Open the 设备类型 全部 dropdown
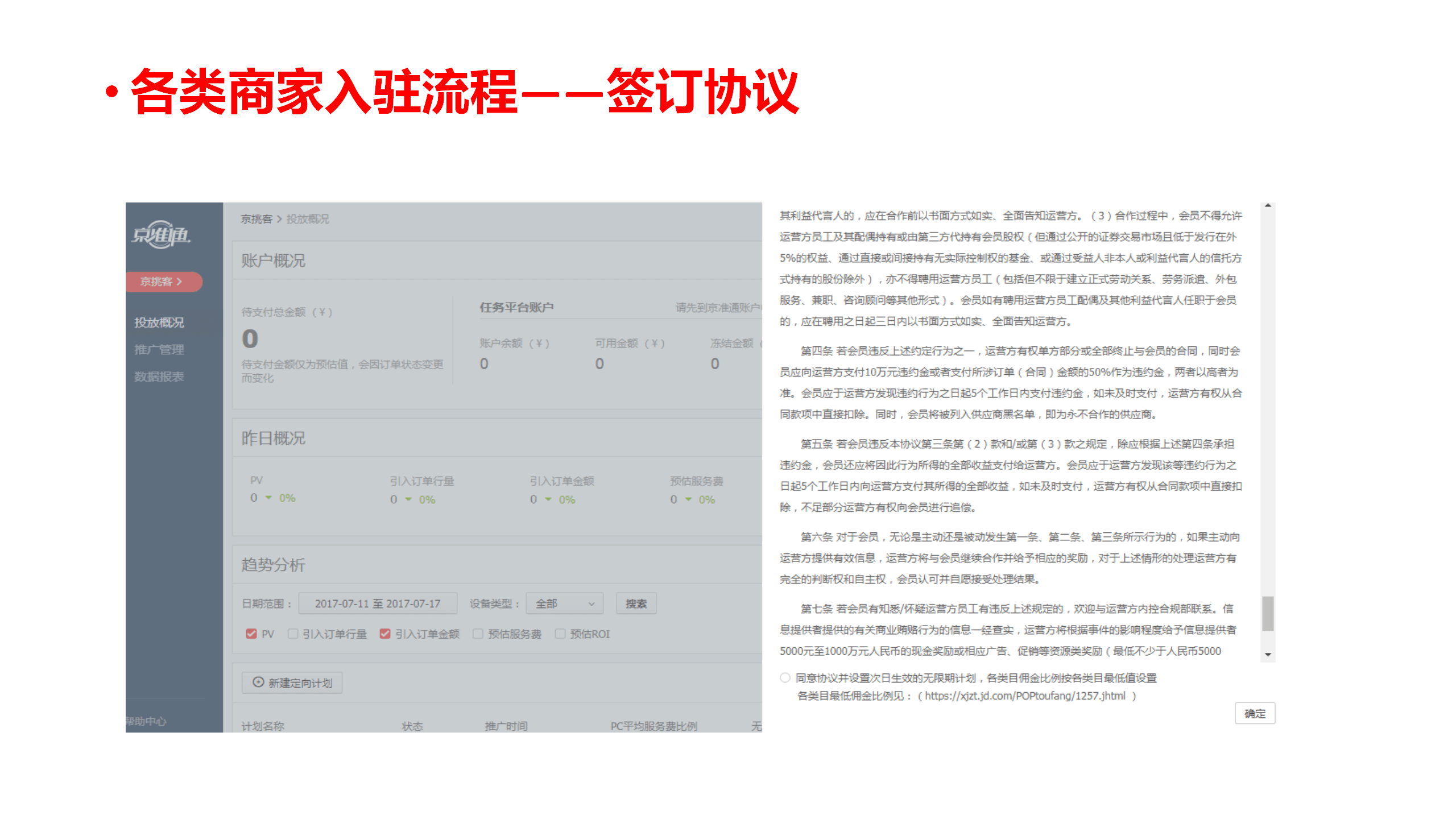Screen dimensions: 1456x819 (564, 603)
